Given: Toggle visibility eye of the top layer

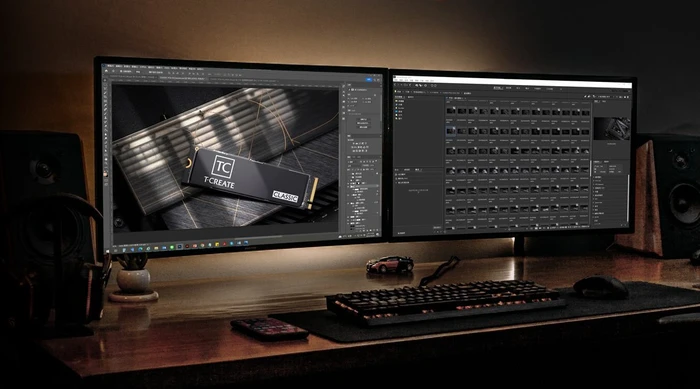Looking at the screenshot, I should point(349,184).
